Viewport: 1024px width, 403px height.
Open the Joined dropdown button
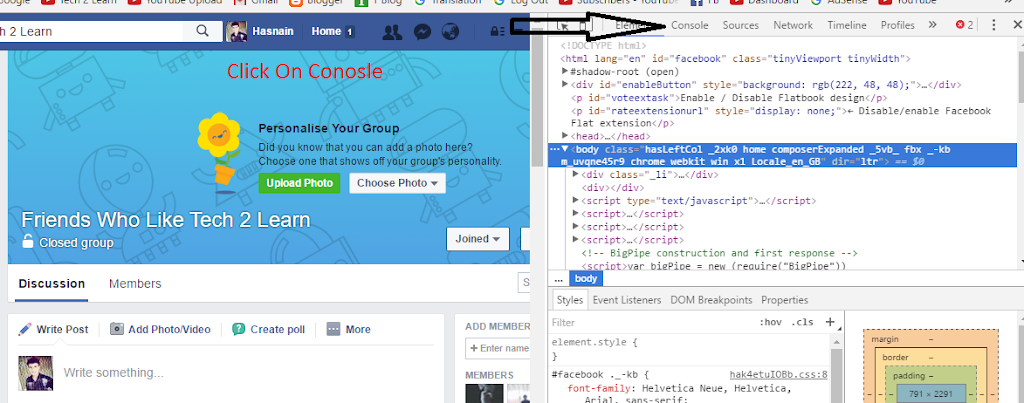(x=477, y=238)
